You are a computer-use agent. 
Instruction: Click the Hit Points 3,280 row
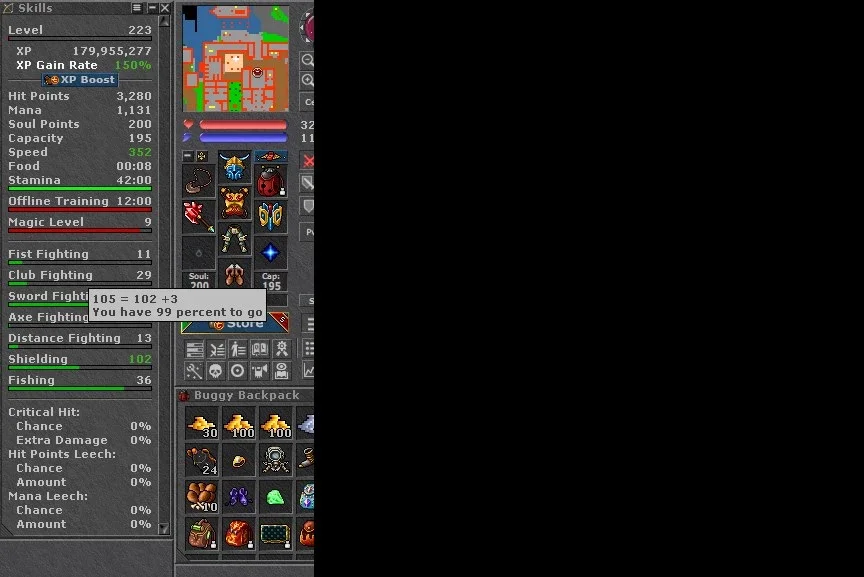click(80, 96)
